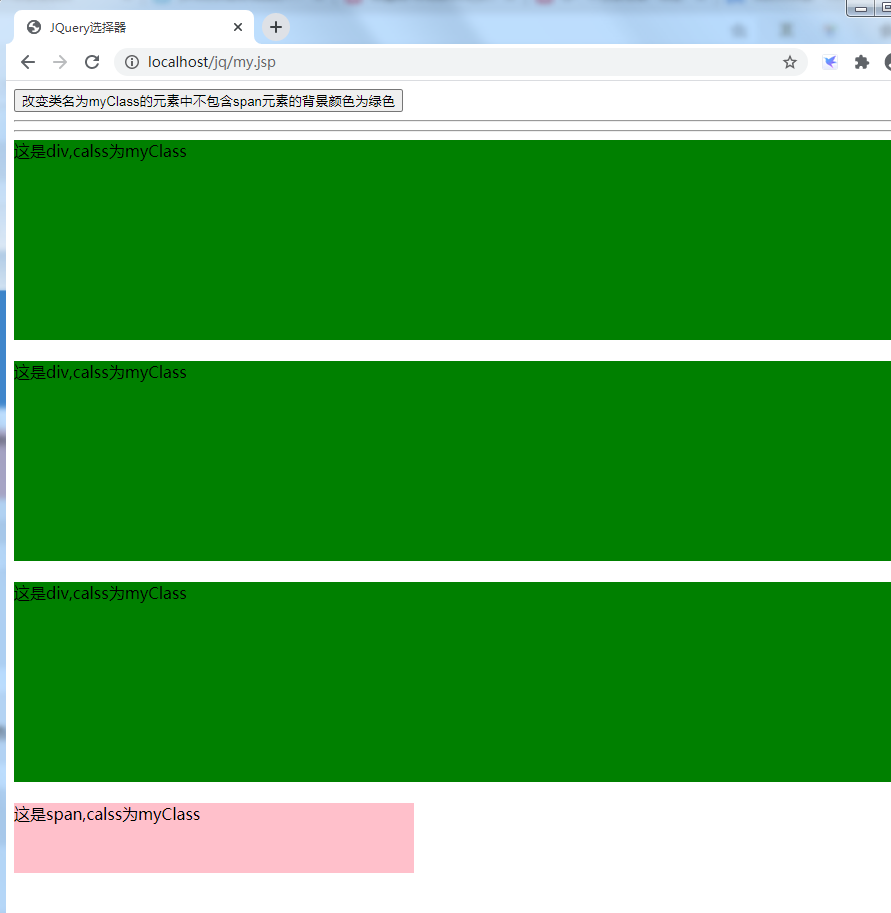Click the localhost/jq/my.jsp address field

point(460,62)
